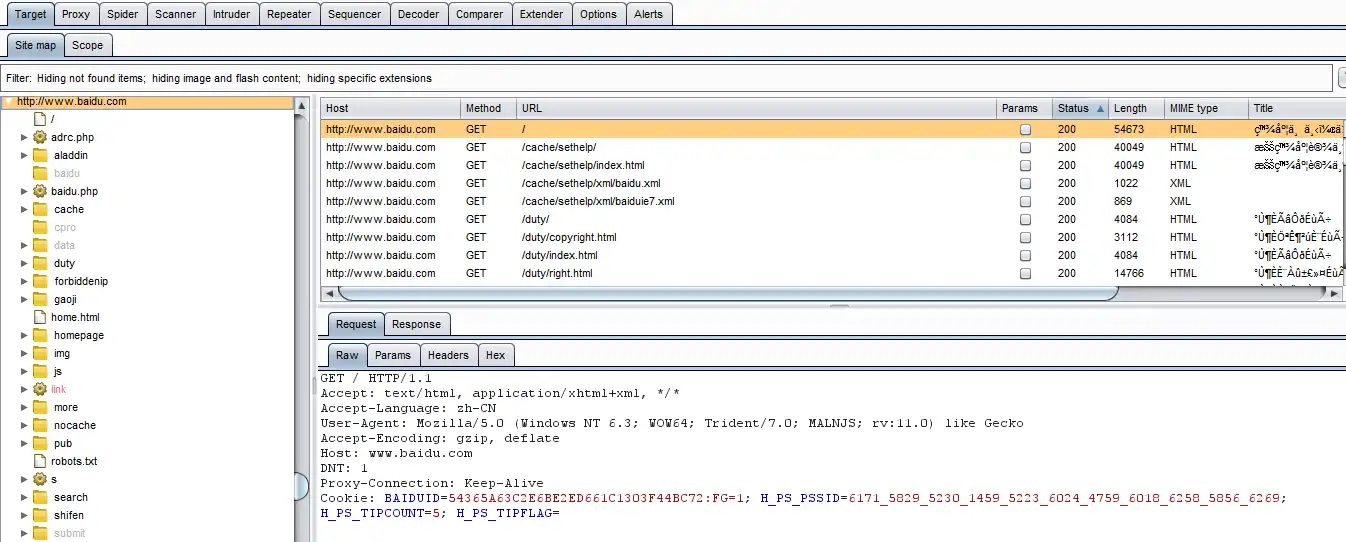Select the baidu.php gear icon
This screenshot has width=1346, height=542.
click(x=40, y=191)
